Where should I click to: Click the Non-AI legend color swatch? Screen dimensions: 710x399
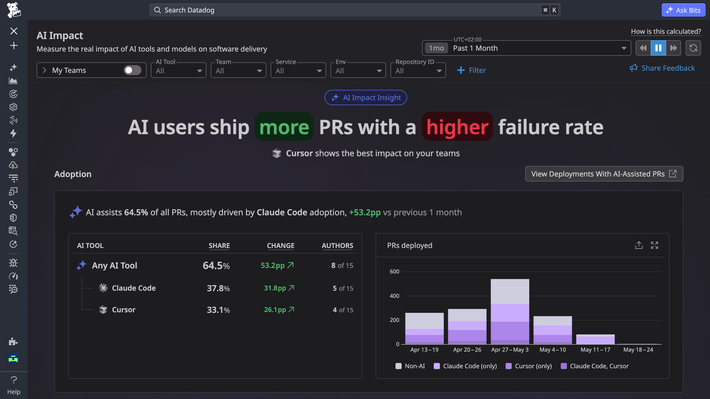[x=398, y=366]
